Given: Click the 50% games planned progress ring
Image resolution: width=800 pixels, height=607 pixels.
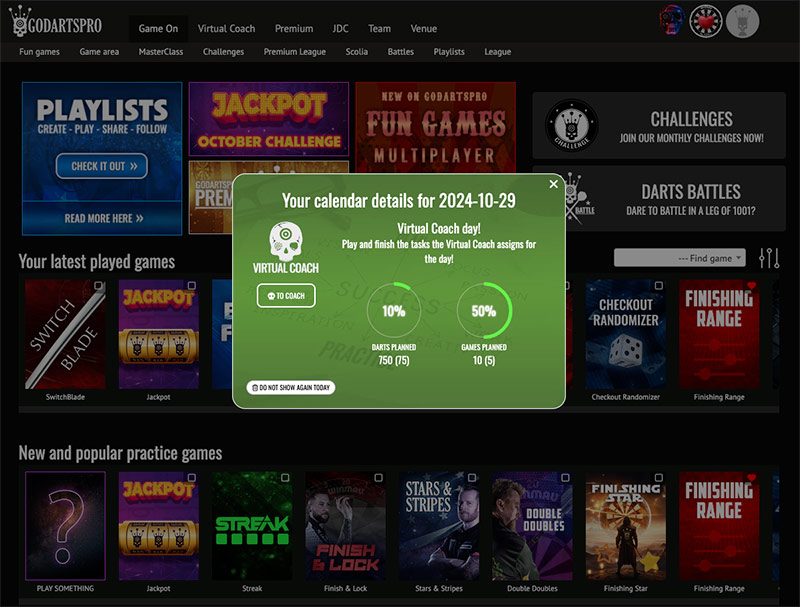Looking at the screenshot, I should pyautogui.click(x=484, y=310).
